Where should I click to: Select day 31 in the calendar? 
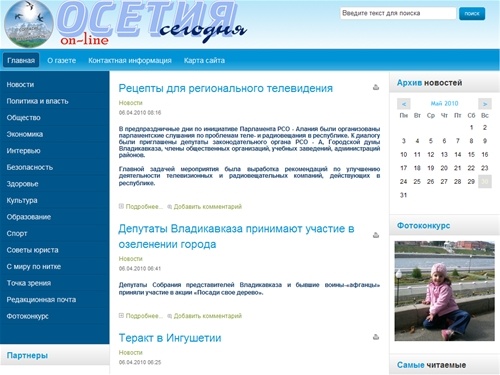[403, 195]
